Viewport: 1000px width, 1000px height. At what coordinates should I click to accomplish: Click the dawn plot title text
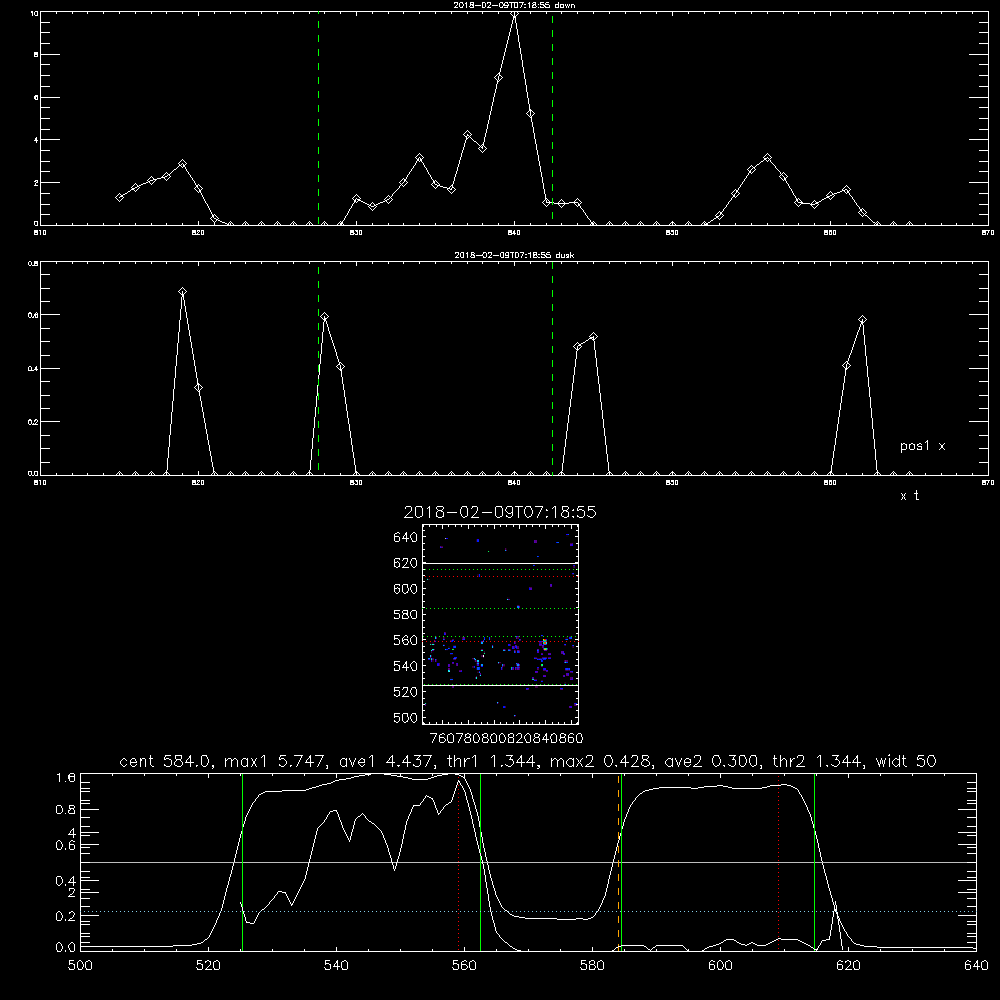(514, 5)
